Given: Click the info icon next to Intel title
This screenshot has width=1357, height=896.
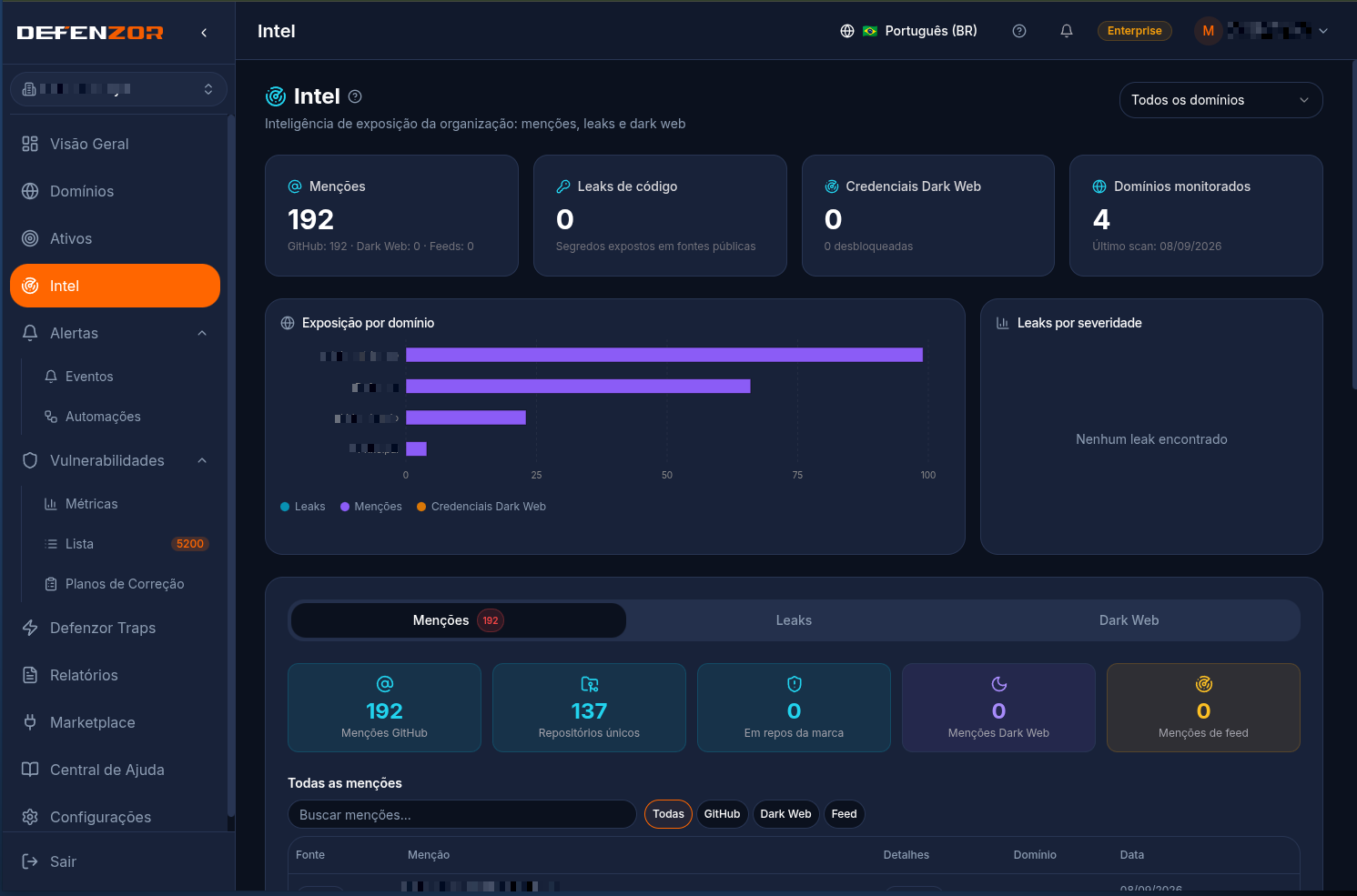Looking at the screenshot, I should (x=355, y=96).
